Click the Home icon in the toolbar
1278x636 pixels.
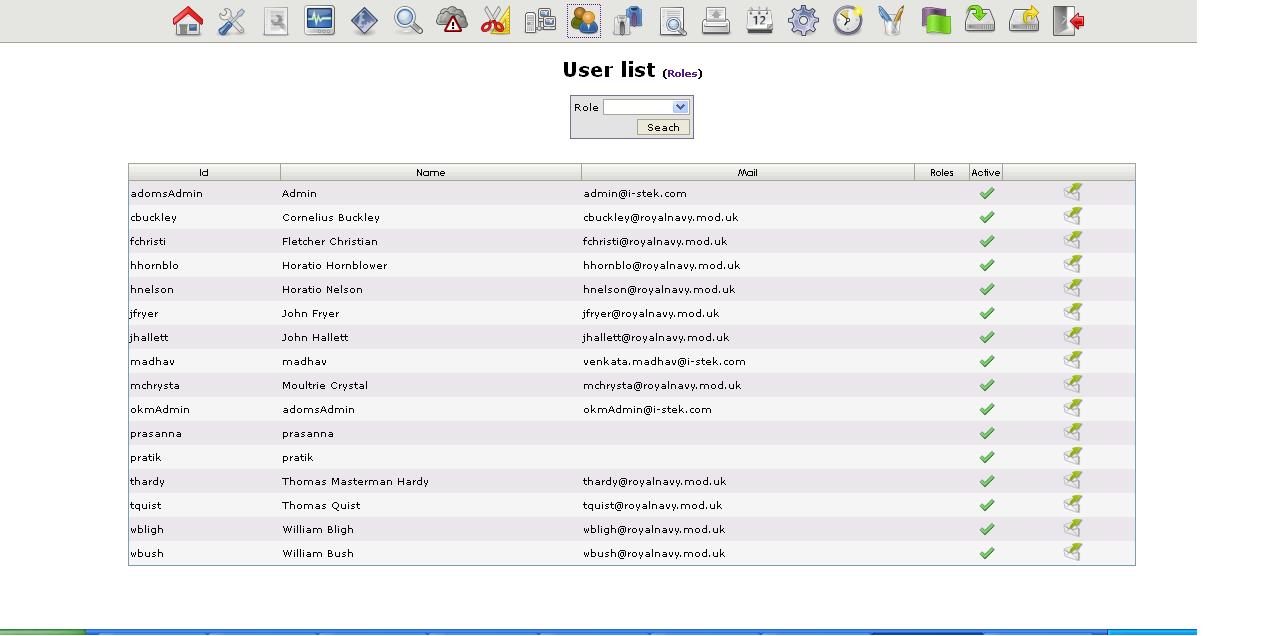point(188,19)
